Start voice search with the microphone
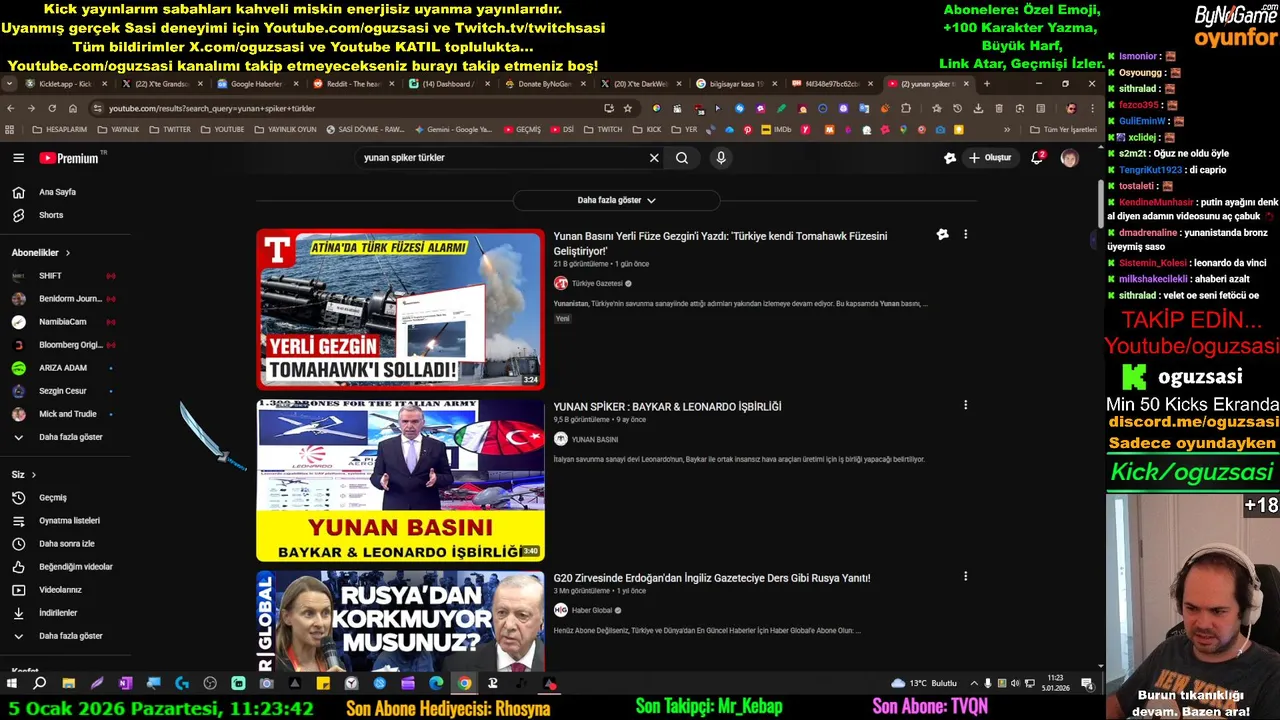The height and width of the screenshot is (720, 1280). (x=720, y=158)
